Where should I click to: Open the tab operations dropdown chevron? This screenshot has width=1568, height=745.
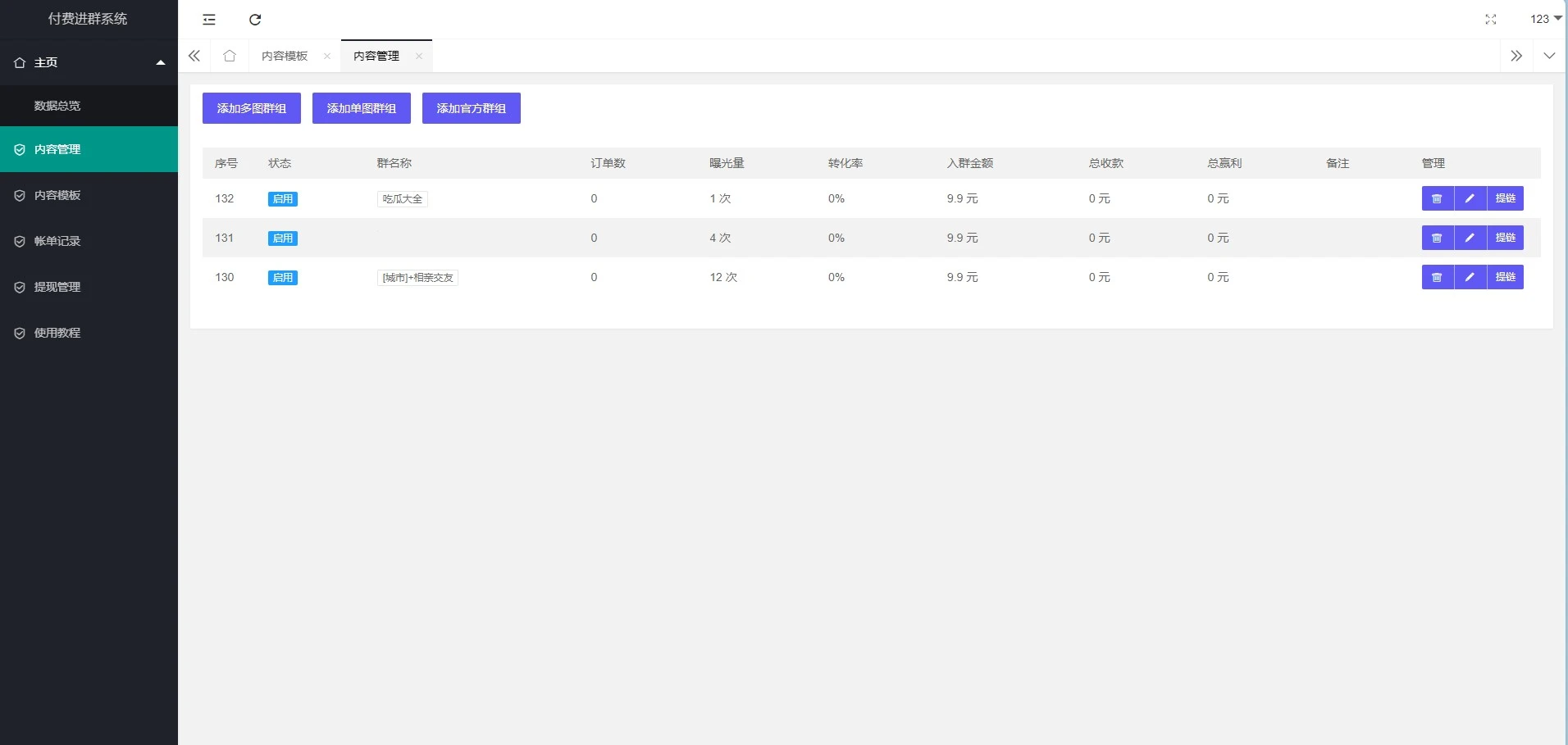[1549, 56]
